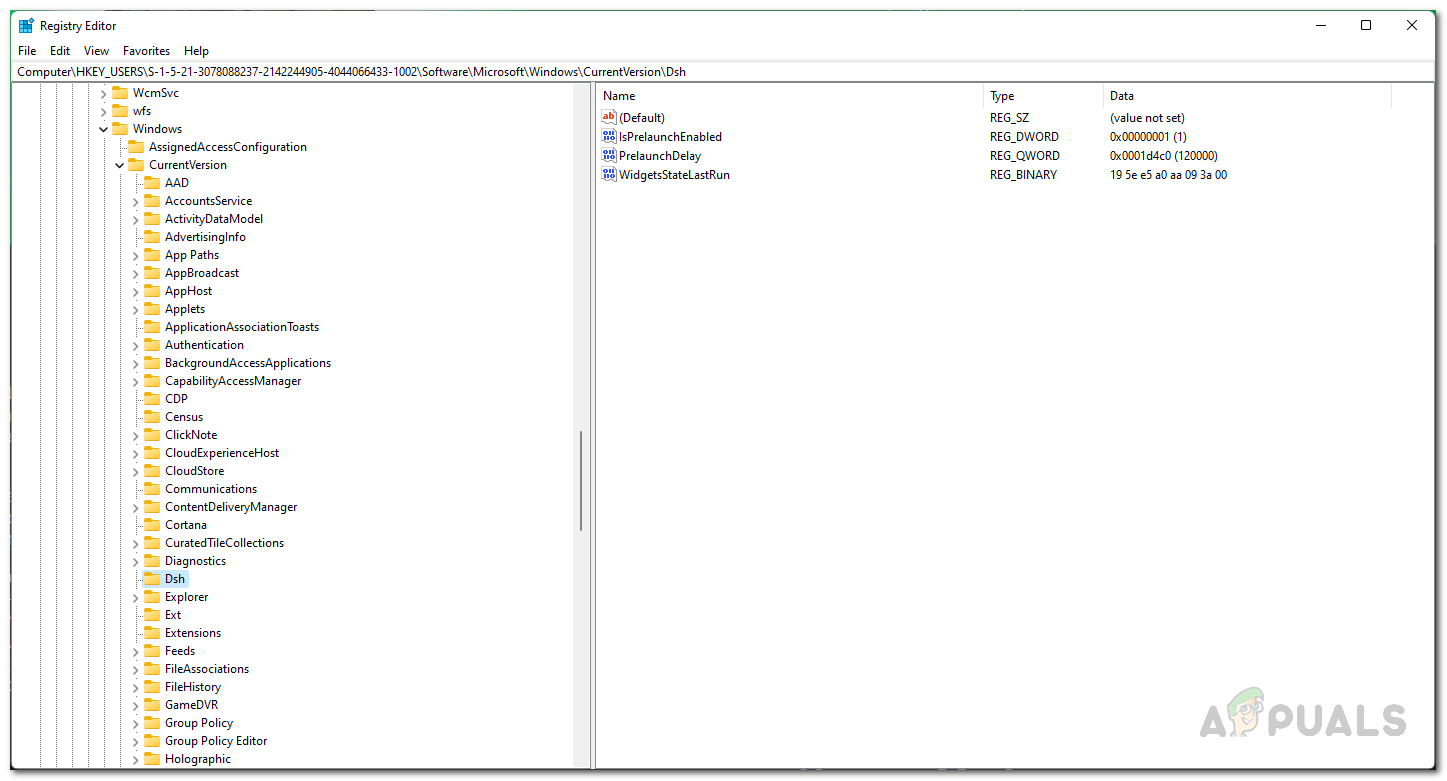Viewport: 1447px width, 781px height.
Task: Select the BackgroundAccessApplications key
Action: (x=248, y=363)
